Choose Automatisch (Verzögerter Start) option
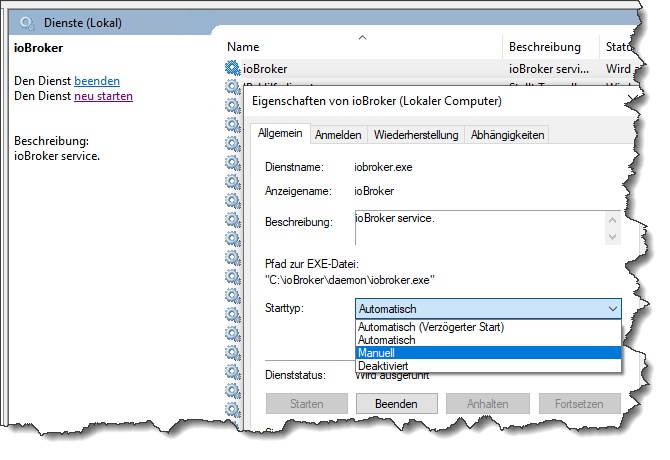The width and height of the screenshot is (670, 460). (x=488, y=327)
